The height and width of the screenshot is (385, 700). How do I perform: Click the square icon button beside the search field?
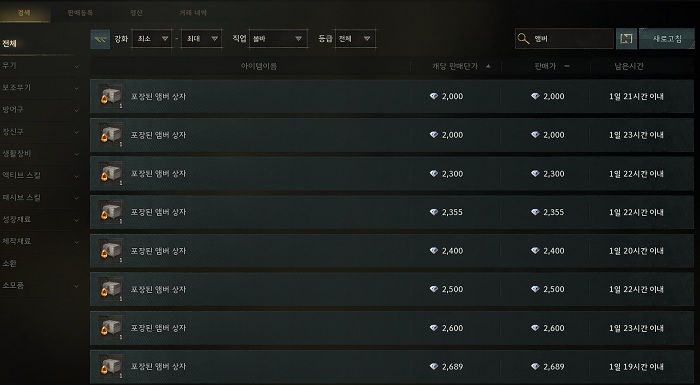626,39
